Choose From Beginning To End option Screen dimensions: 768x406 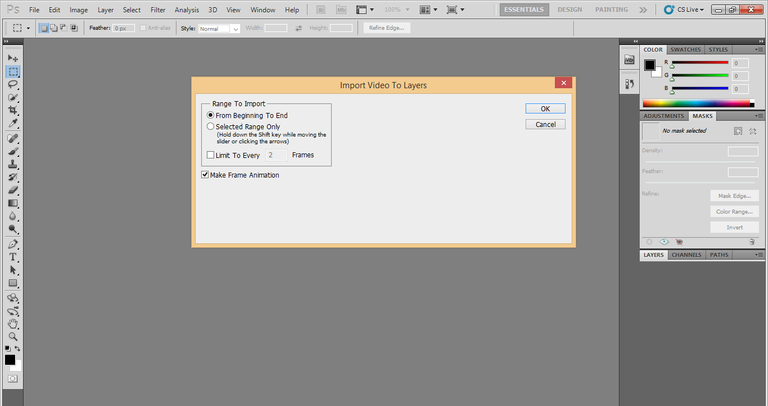(x=247, y=115)
